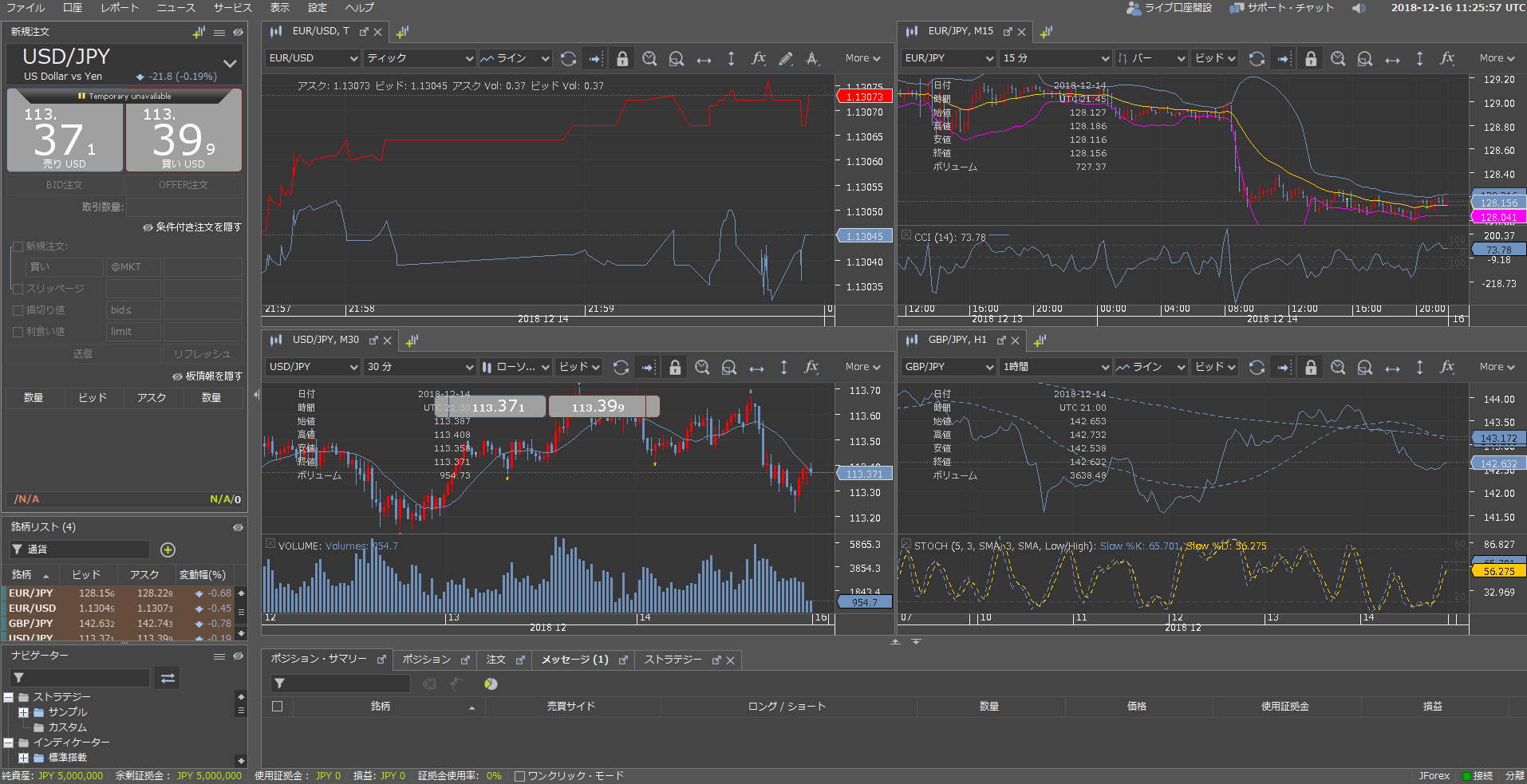This screenshot has height=784, width=1527.
Task: Switch to the メッセージ (1) tab
Action: pos(574,660)
